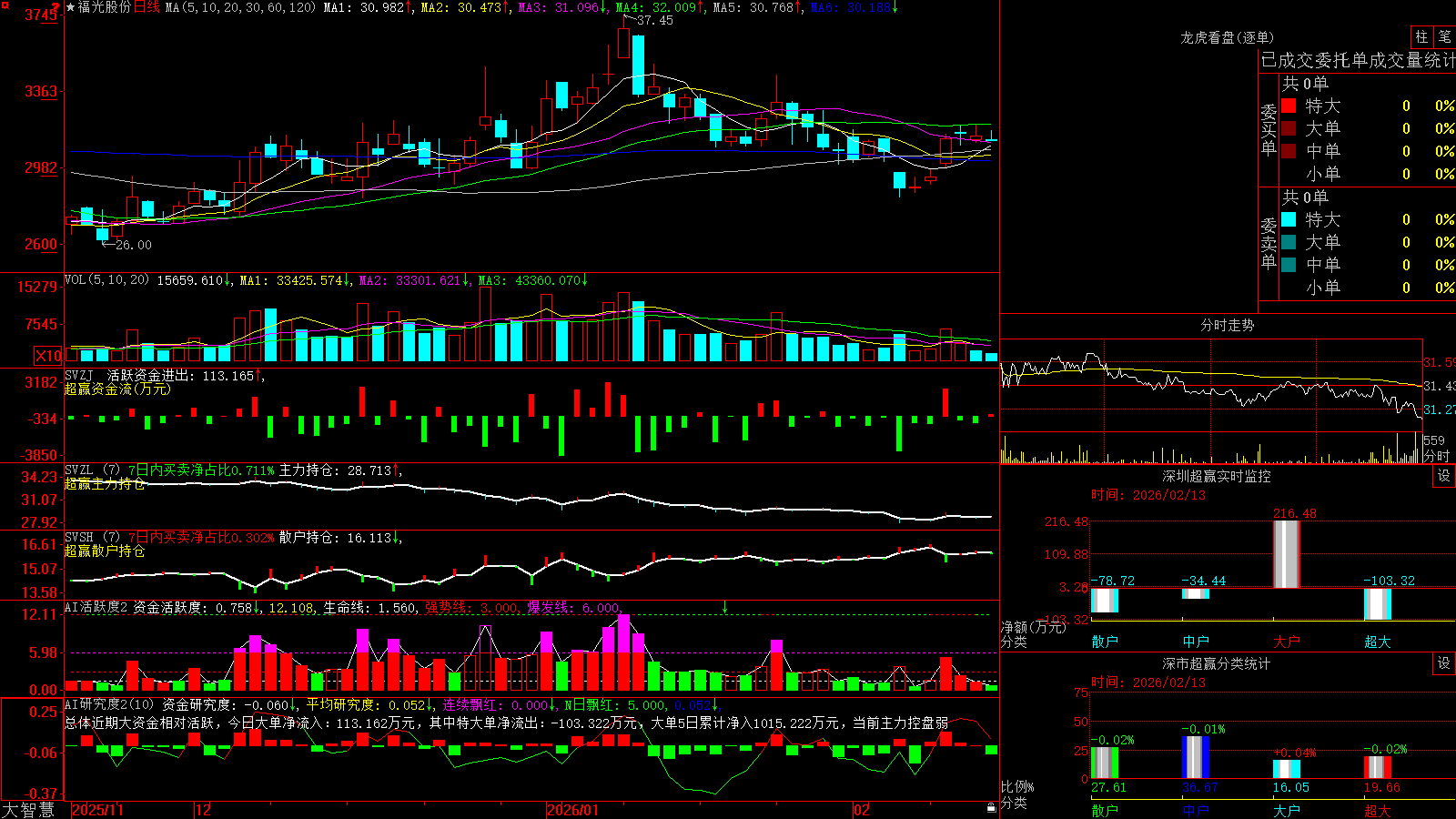Click the 大智慧 logo at the bottom
Screen dimensions: 1456x819
(28, 810)
